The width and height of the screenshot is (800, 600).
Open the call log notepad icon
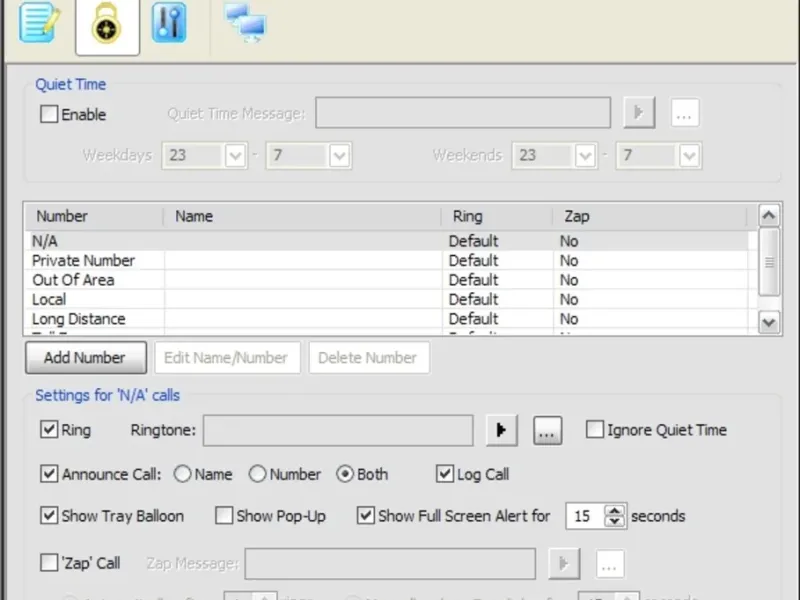pos(39,22)
